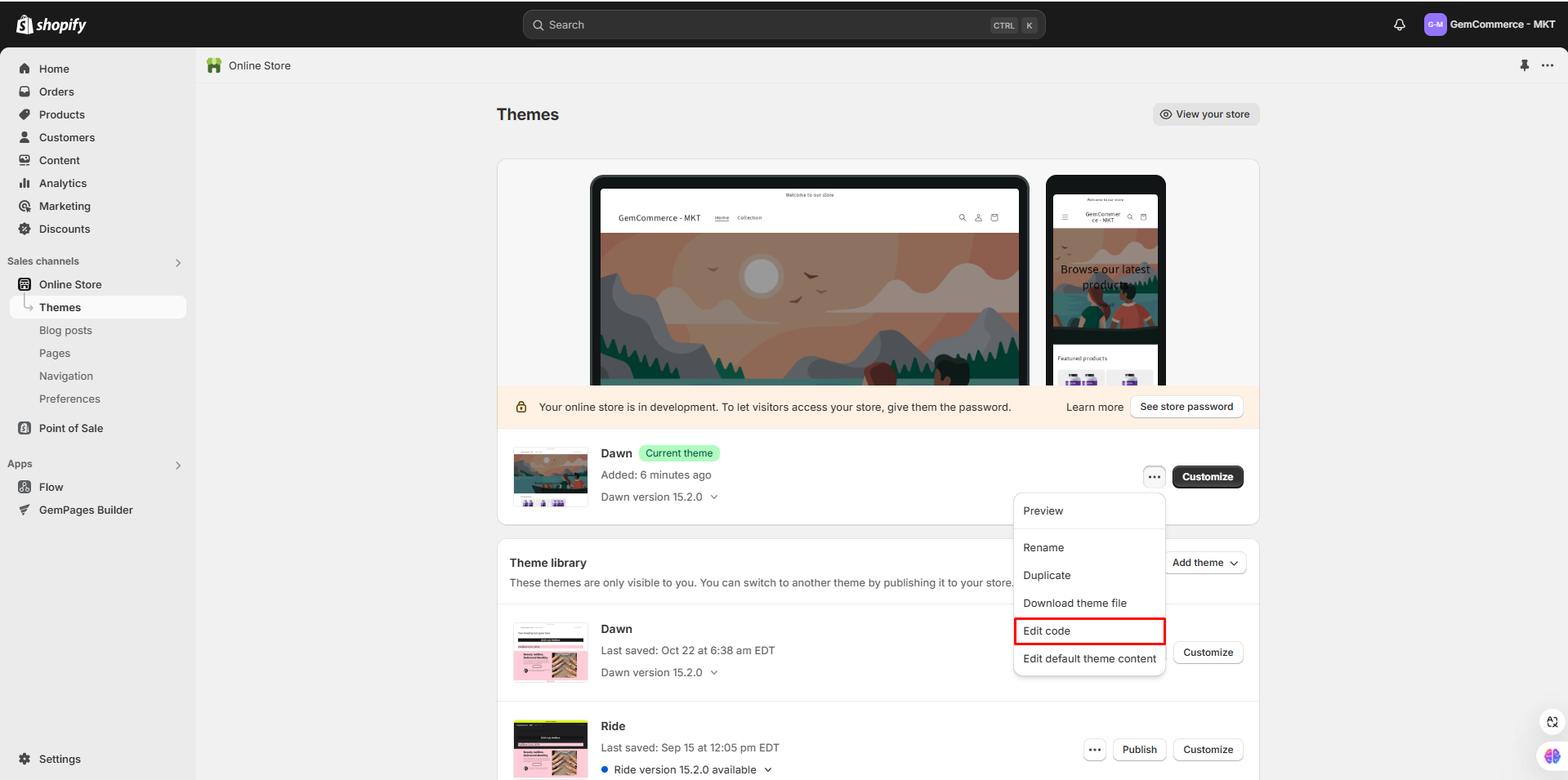Click the current Dawn theme actions button
Image resolution: width=1568 pixels, height=780 pixels.
[x=1154, y=477]
